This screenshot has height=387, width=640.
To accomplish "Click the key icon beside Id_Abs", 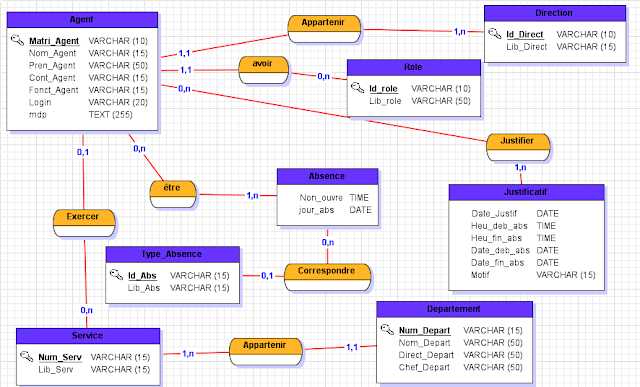I will pos(117,274).
